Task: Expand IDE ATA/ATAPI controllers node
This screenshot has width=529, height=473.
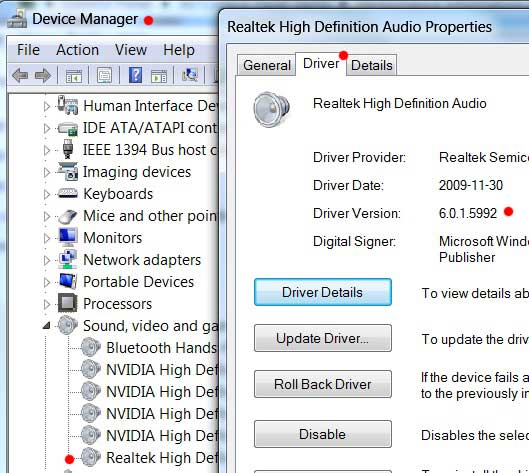Action: pyautogui.click(x=47, y=129)
